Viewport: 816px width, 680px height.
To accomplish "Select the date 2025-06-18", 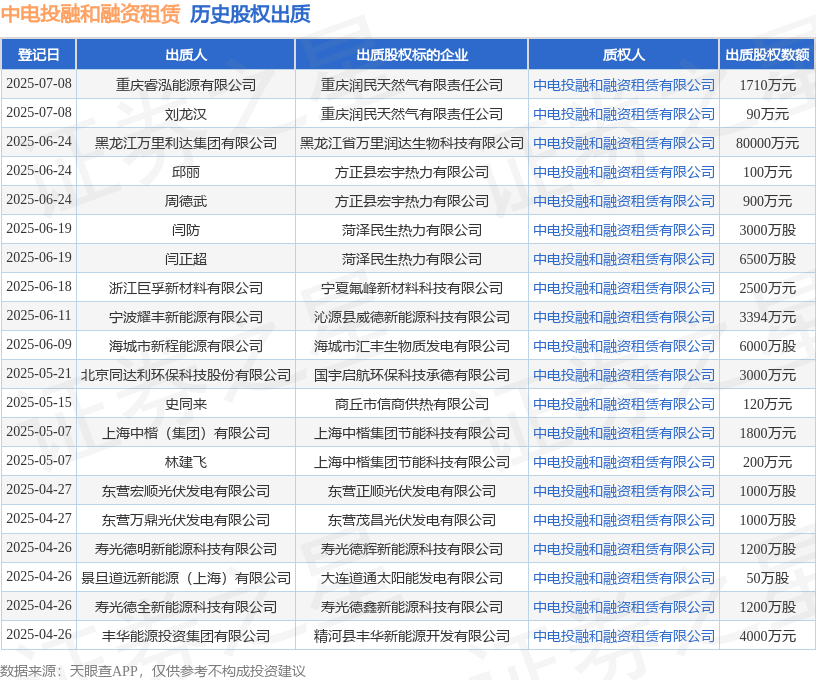I will point(39,287).
